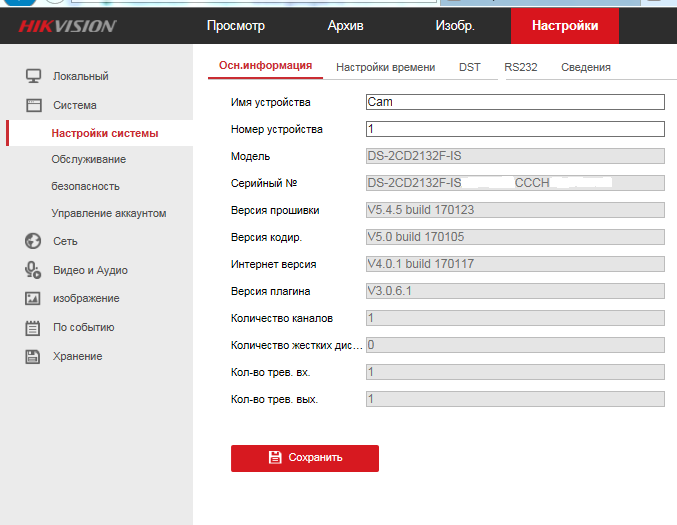Switch to DST tab

click(470, 67)
